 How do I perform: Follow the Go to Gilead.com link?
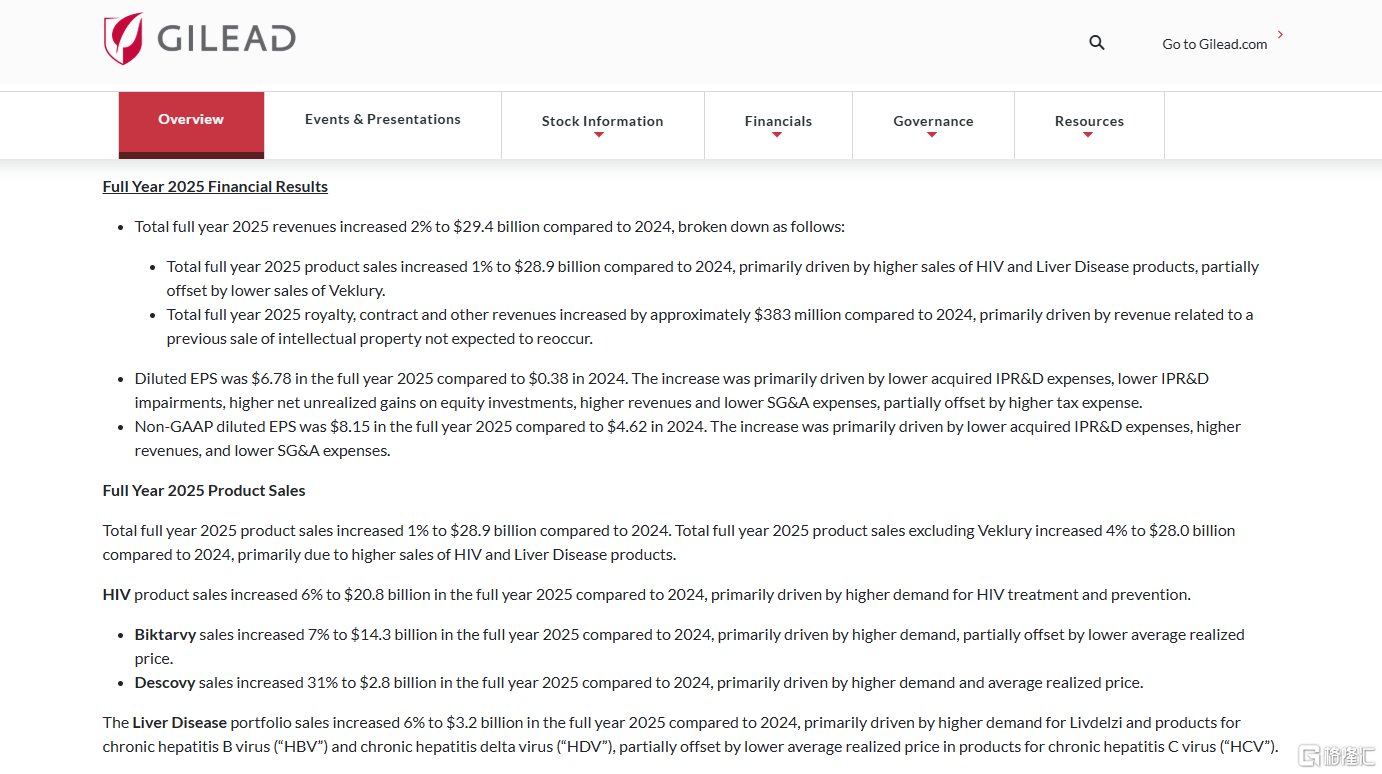(x=1215, y=44)
